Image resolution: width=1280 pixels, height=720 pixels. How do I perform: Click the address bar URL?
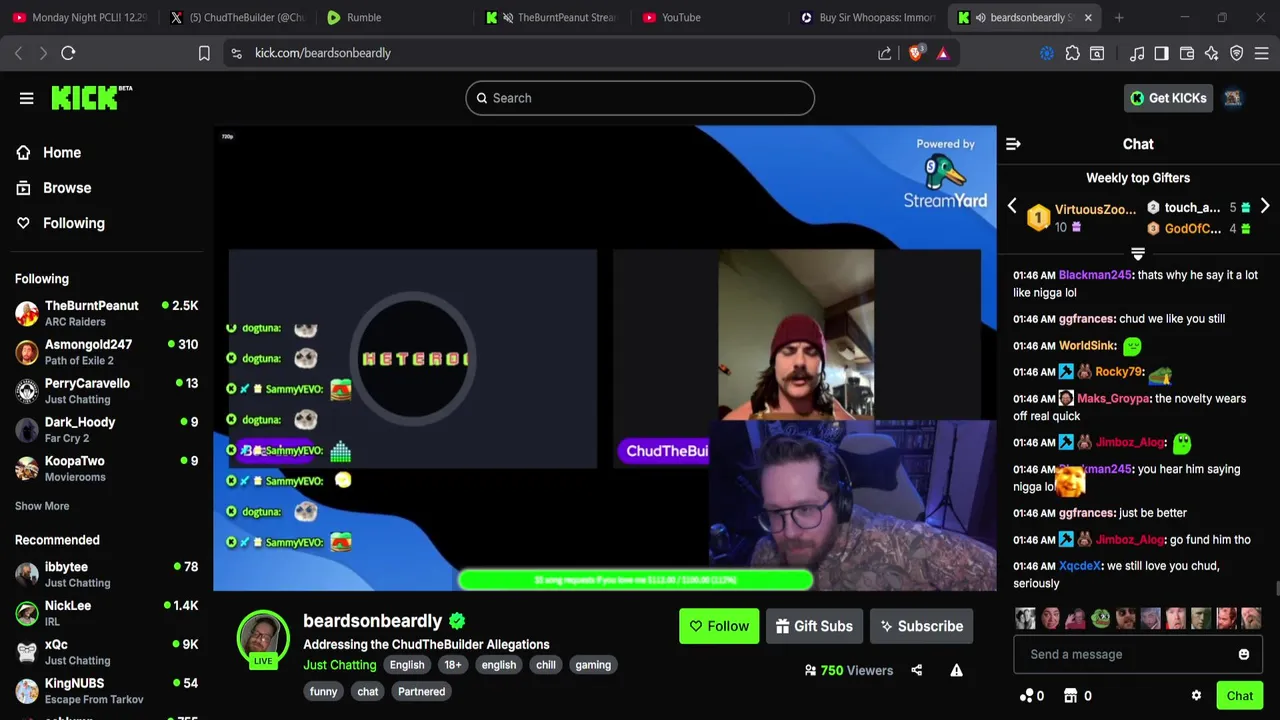tap(323, 53)
